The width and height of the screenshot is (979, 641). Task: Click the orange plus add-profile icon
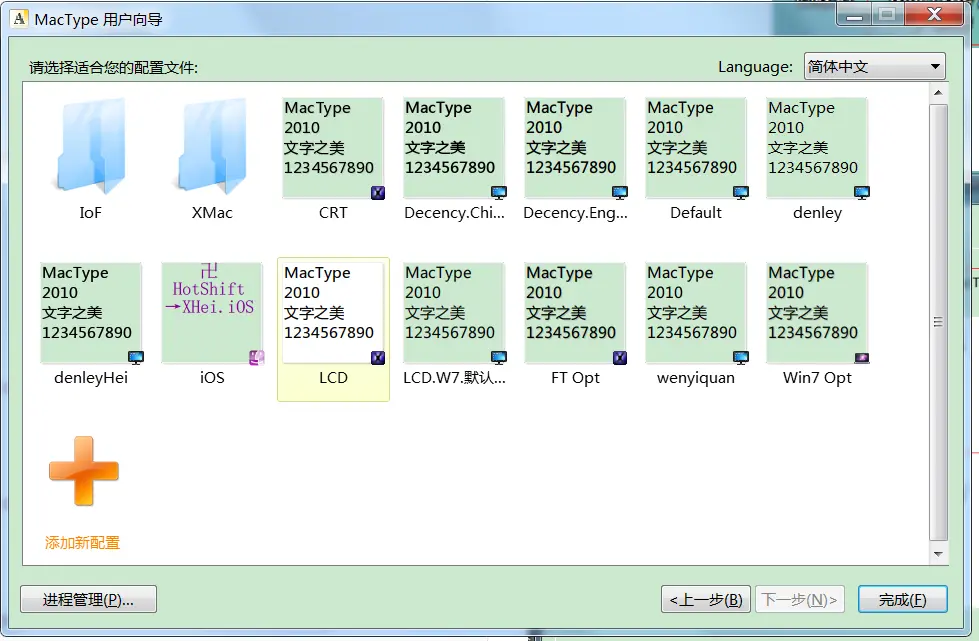click(x=84, y=471)
